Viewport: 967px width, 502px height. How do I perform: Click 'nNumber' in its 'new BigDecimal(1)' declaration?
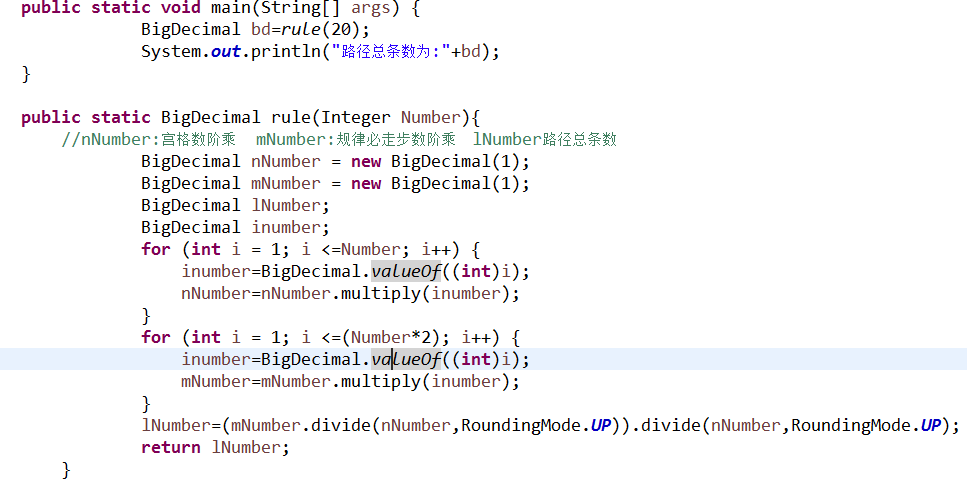click(x=286, y=162)
